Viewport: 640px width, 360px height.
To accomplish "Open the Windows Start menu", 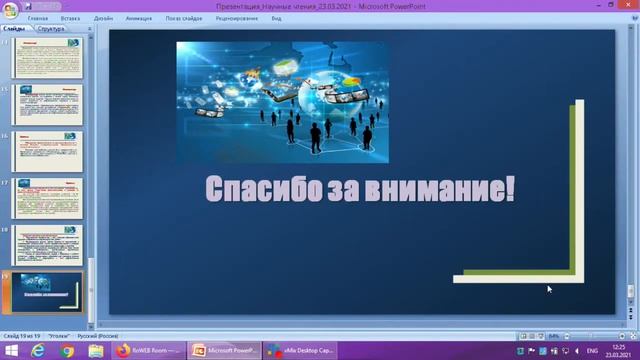I will (x=11, y=351).
